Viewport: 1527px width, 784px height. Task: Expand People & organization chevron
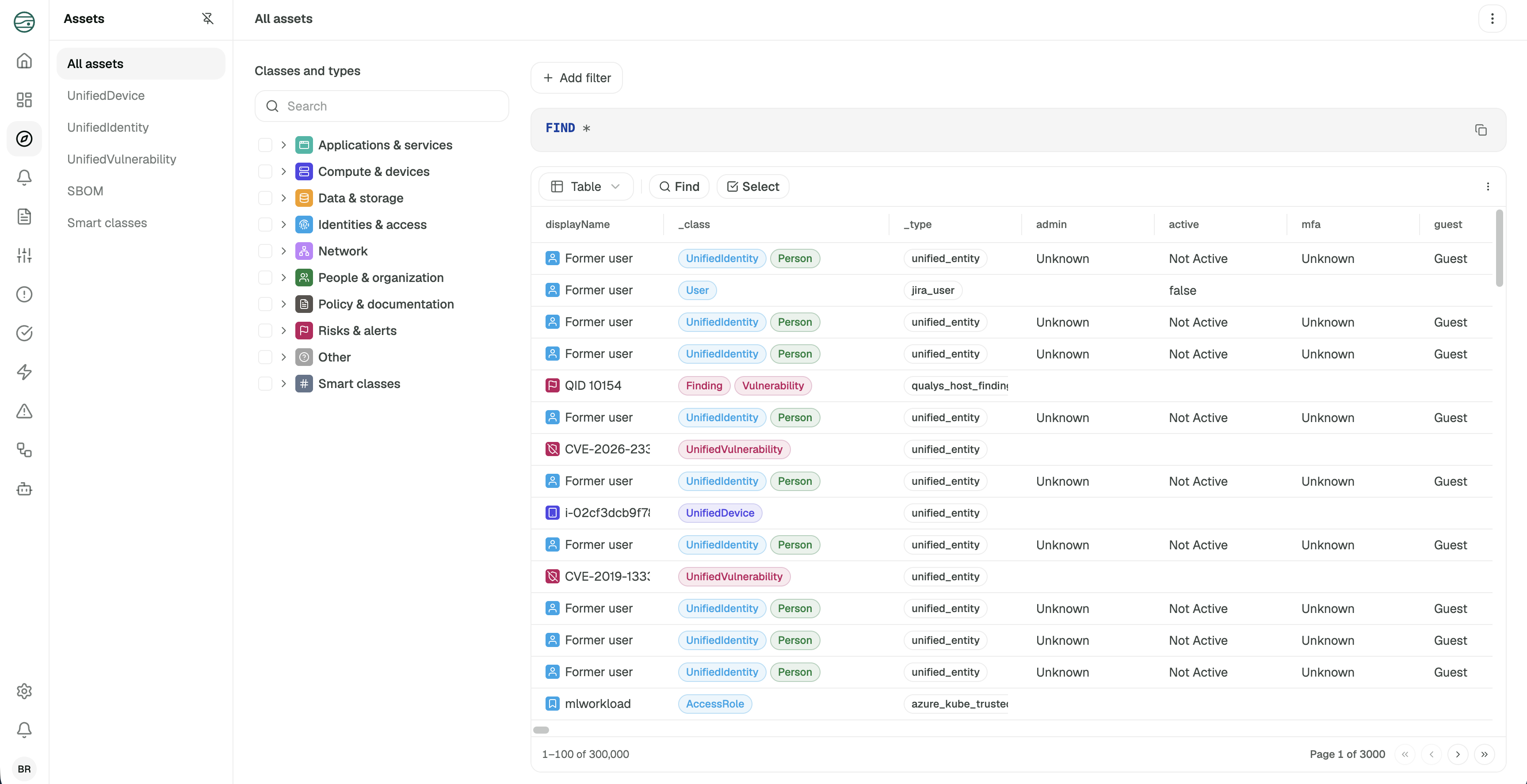284,278
